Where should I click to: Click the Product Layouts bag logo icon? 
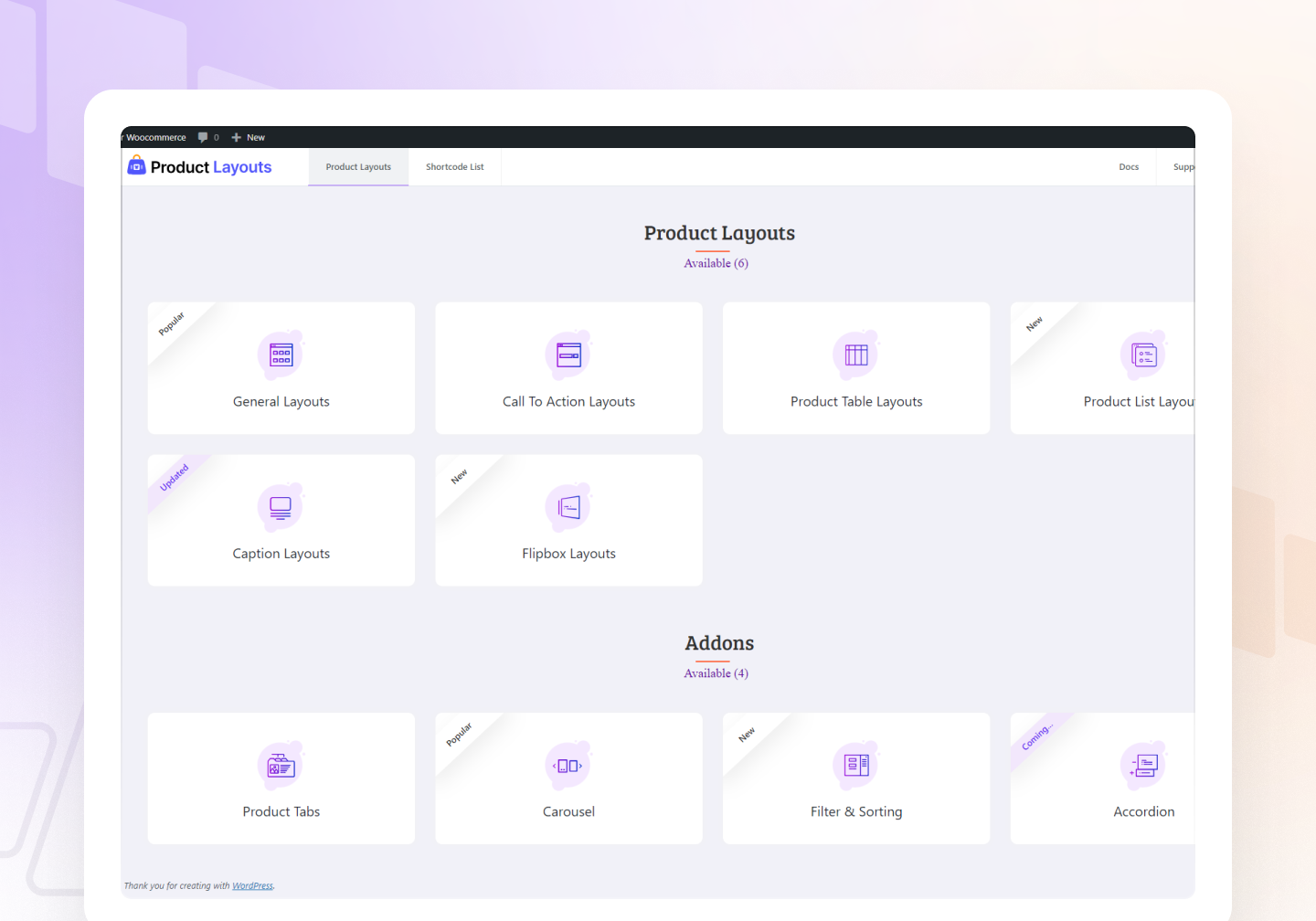pyautogui.click(x=136, y=165)
